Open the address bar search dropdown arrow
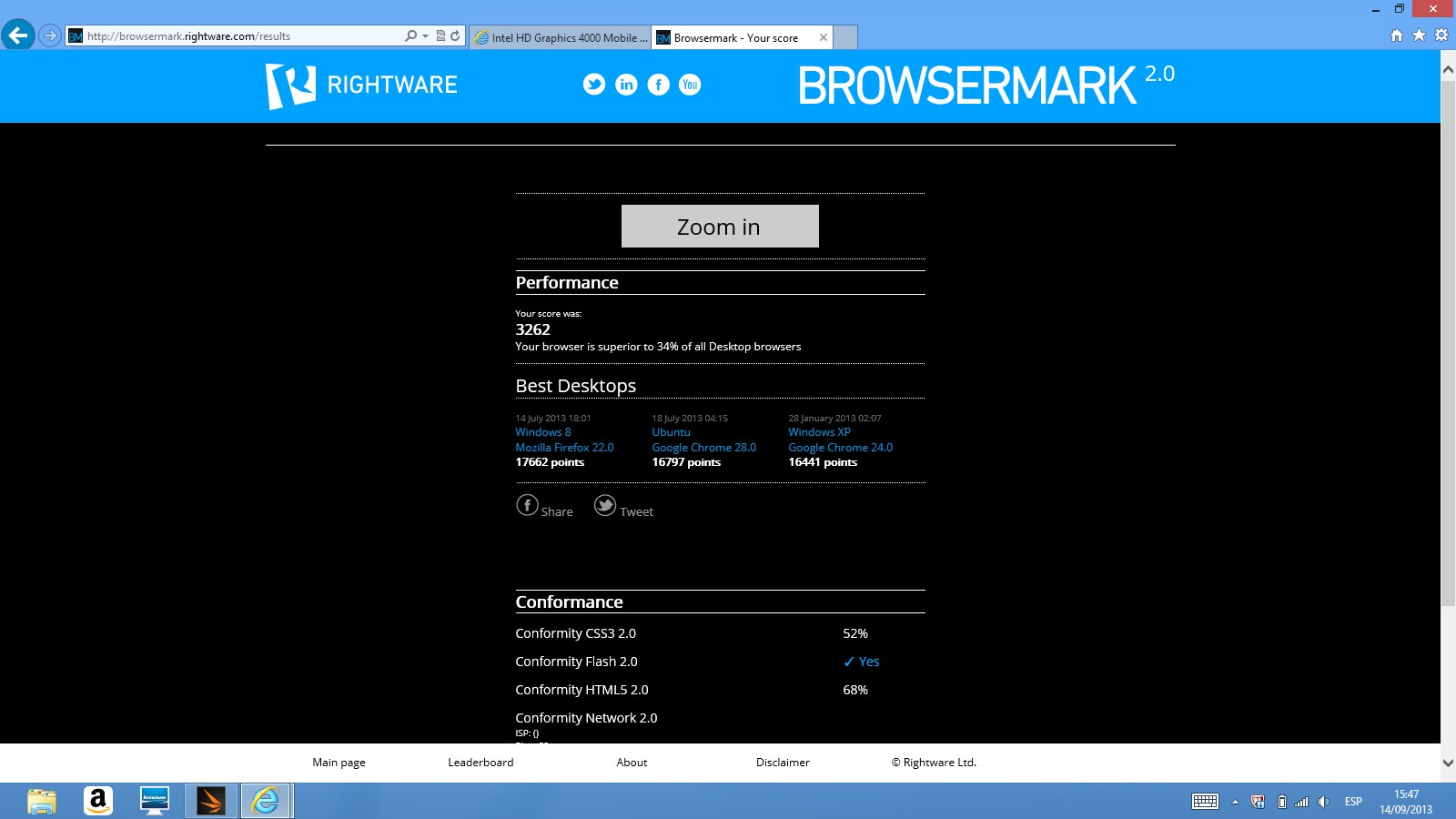The height and width of the screenshot is (819, 1456). (425, 36)
